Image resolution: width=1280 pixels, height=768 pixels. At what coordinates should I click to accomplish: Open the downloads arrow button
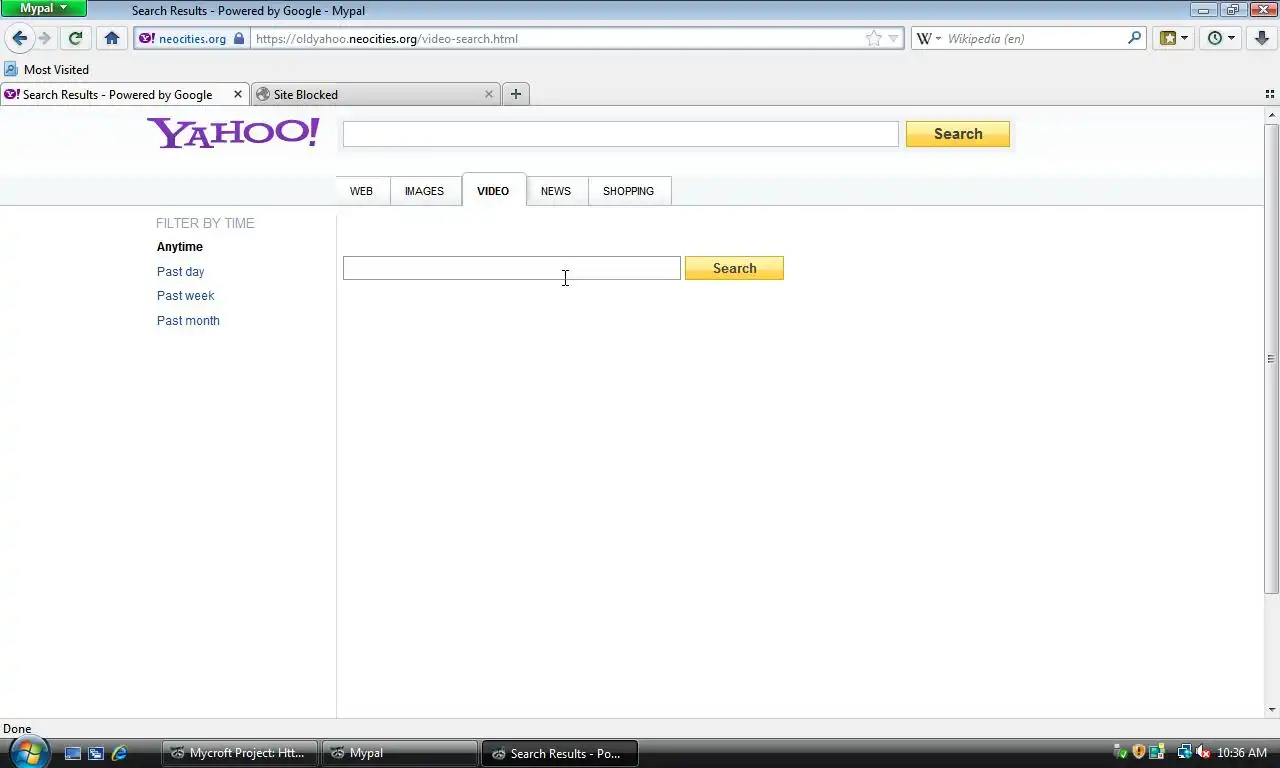point(1262,38)
